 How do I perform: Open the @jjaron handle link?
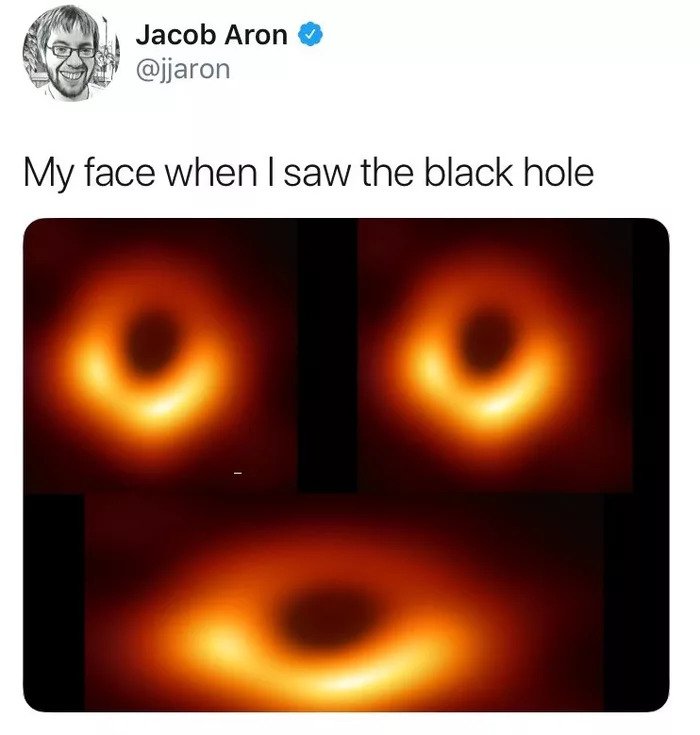pos(183,70)
